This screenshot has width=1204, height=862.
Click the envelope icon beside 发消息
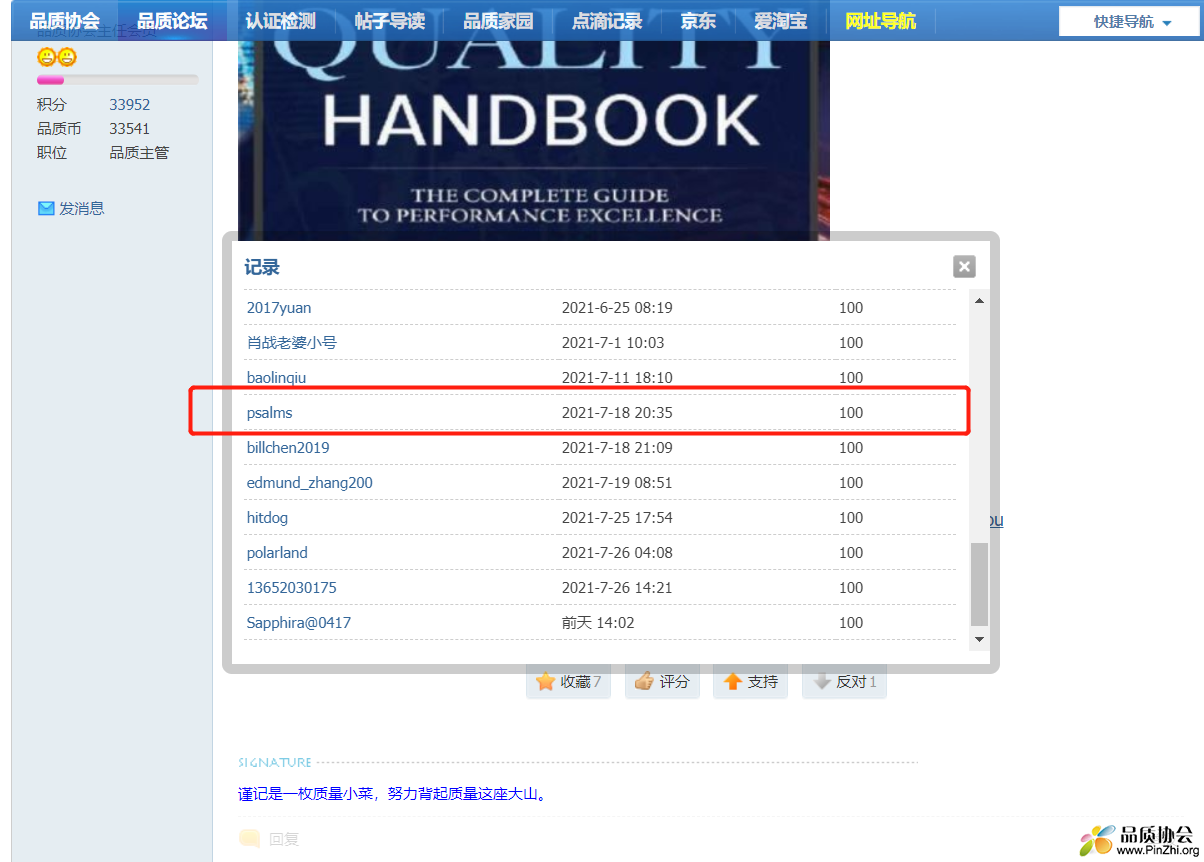click(46, 208)
